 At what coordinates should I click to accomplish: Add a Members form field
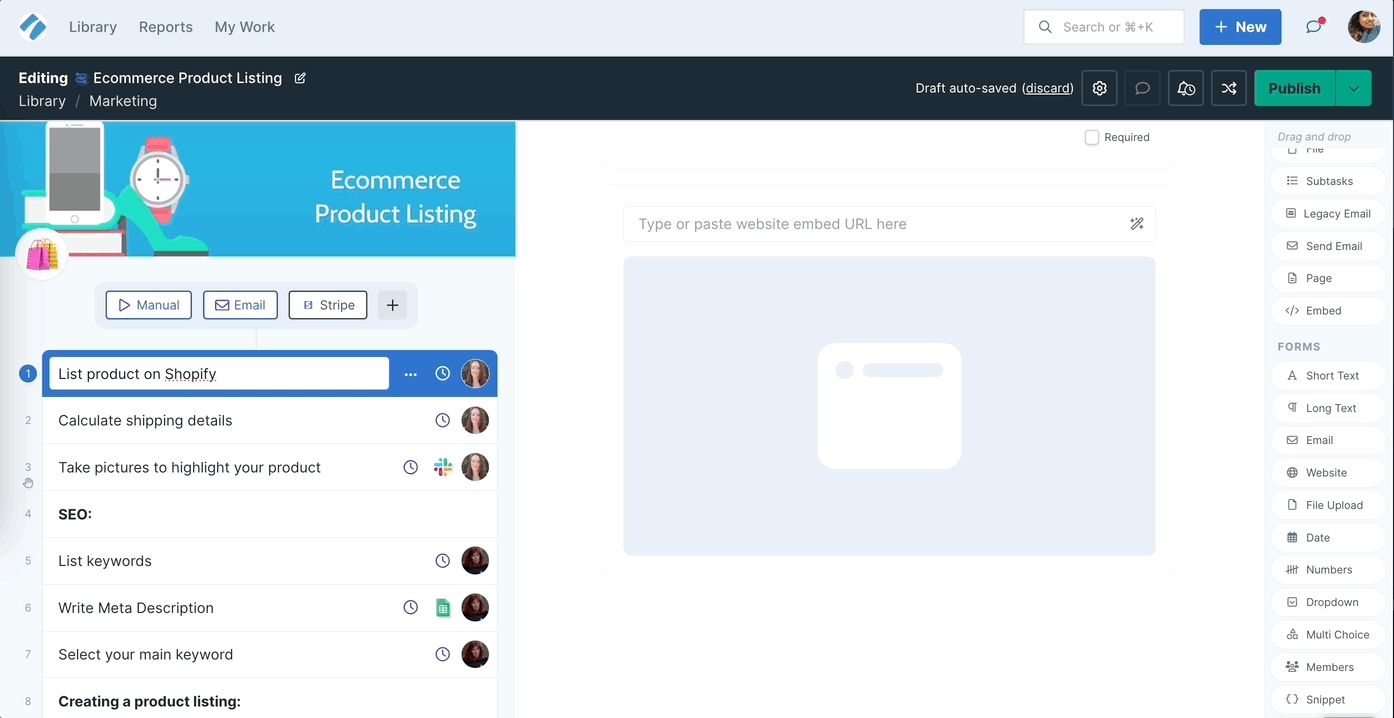[1328, 667]
